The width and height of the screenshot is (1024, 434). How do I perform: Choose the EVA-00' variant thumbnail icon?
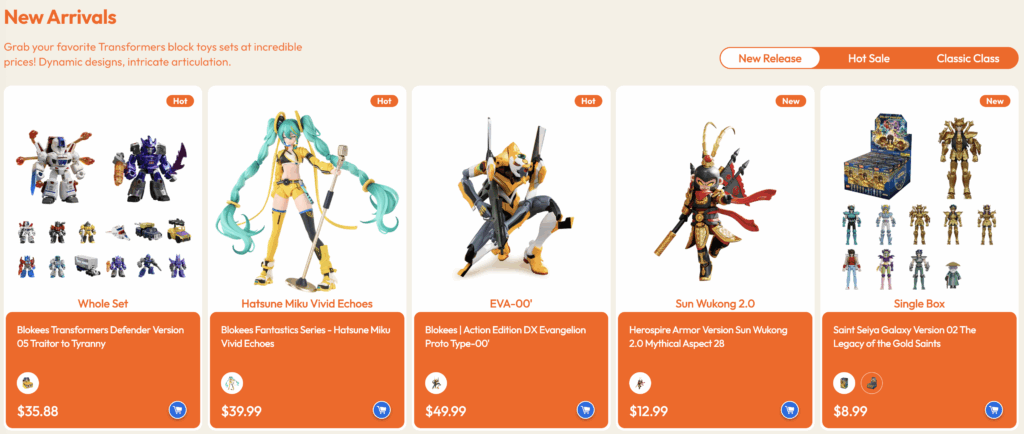click(x=436, y=383)
